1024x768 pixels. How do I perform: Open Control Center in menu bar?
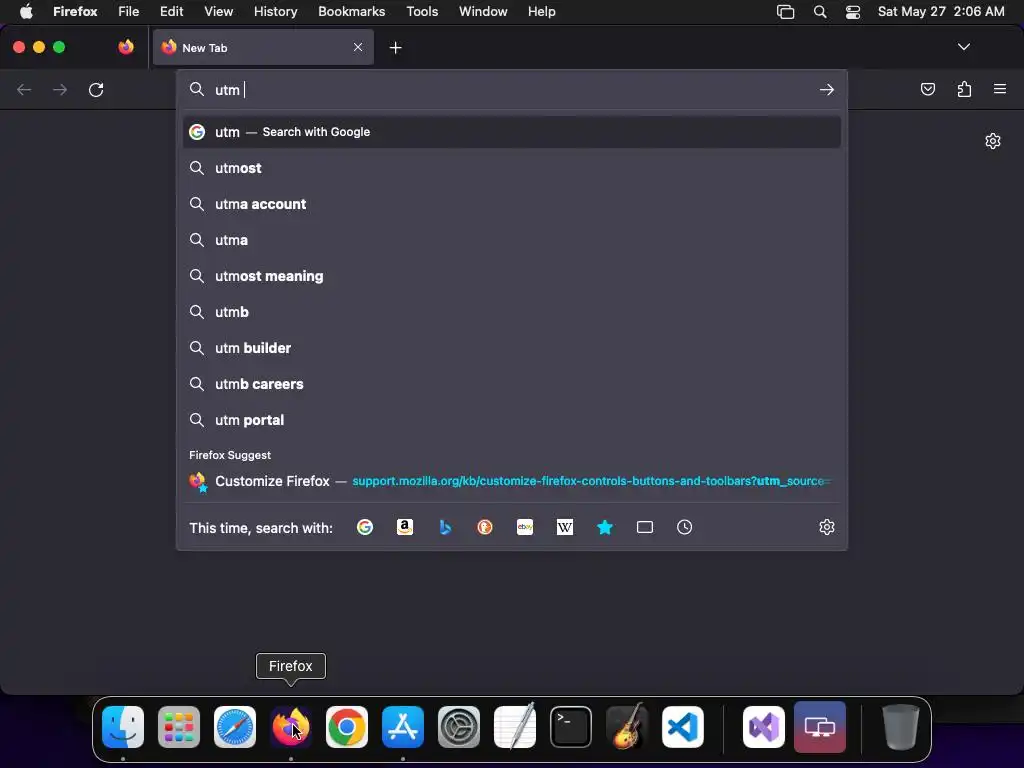coord(852,12)
